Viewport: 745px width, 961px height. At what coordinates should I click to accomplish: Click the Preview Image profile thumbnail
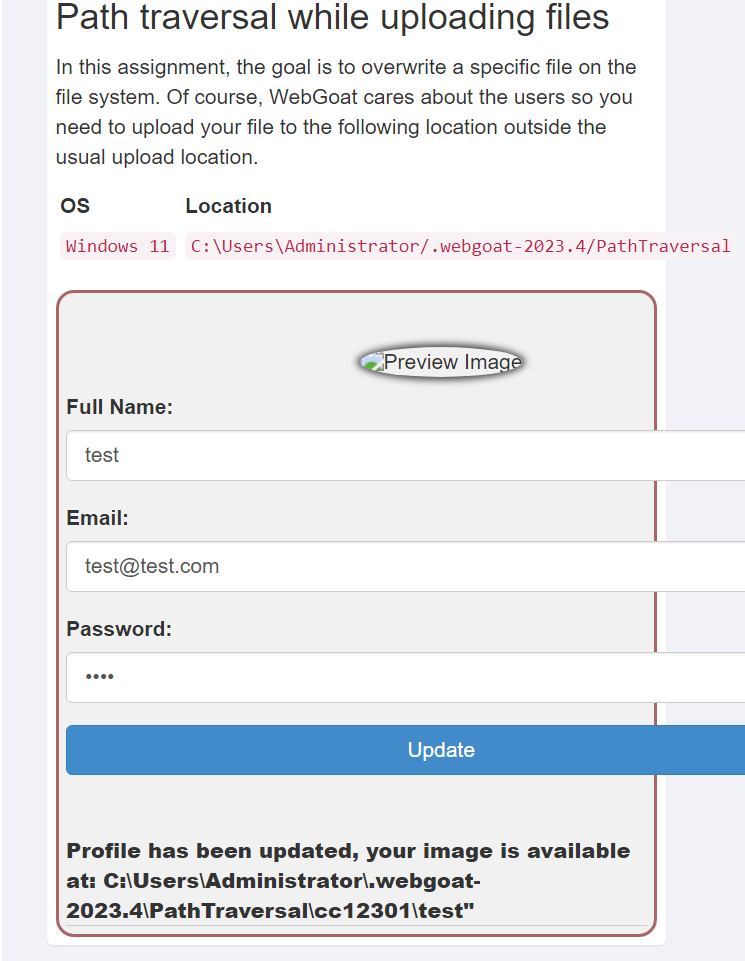[441, 362]
